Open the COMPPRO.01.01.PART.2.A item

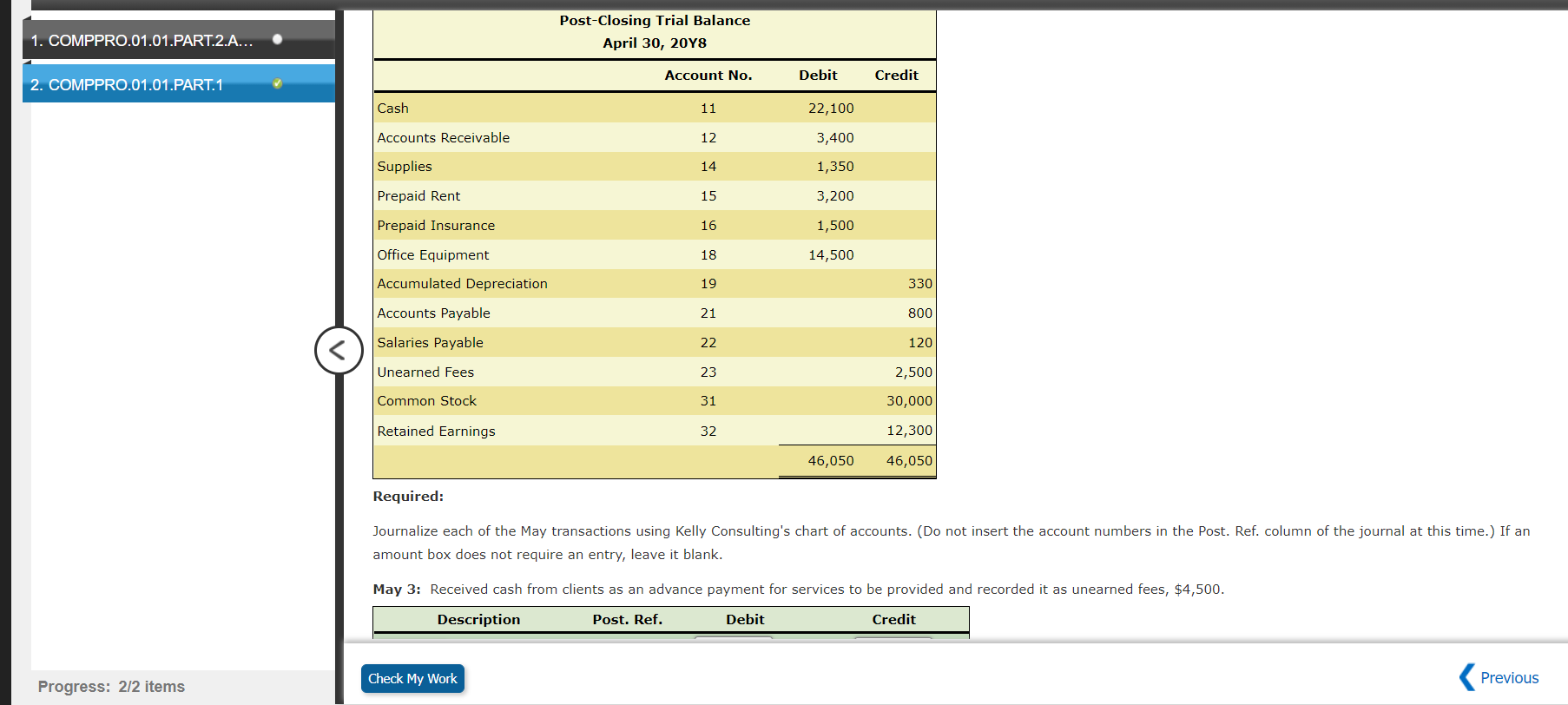142,41
